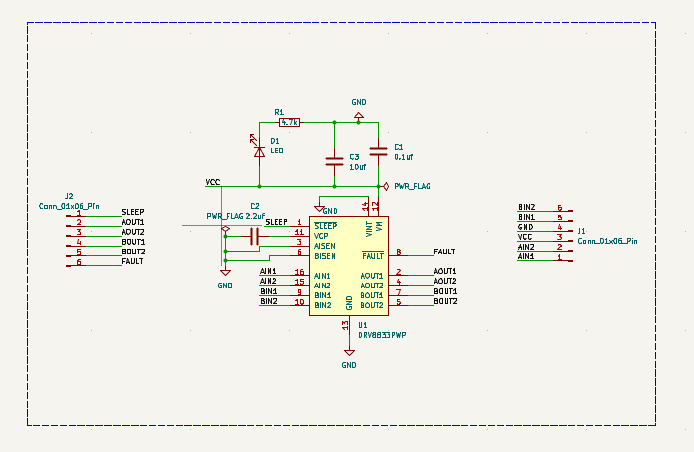Select the D1 reference label
Screen dimensions: 694x452
(275, 141)
